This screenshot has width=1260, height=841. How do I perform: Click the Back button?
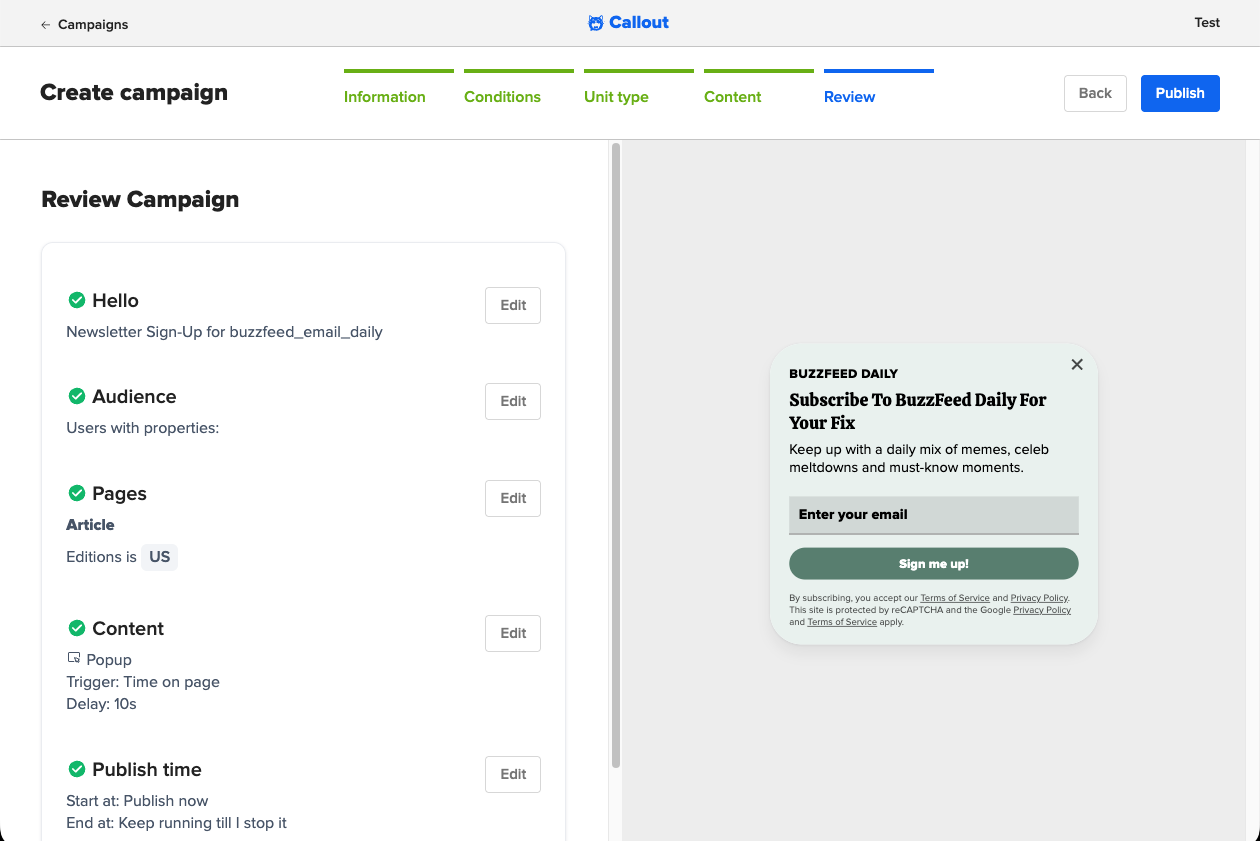pos(1095,93)
